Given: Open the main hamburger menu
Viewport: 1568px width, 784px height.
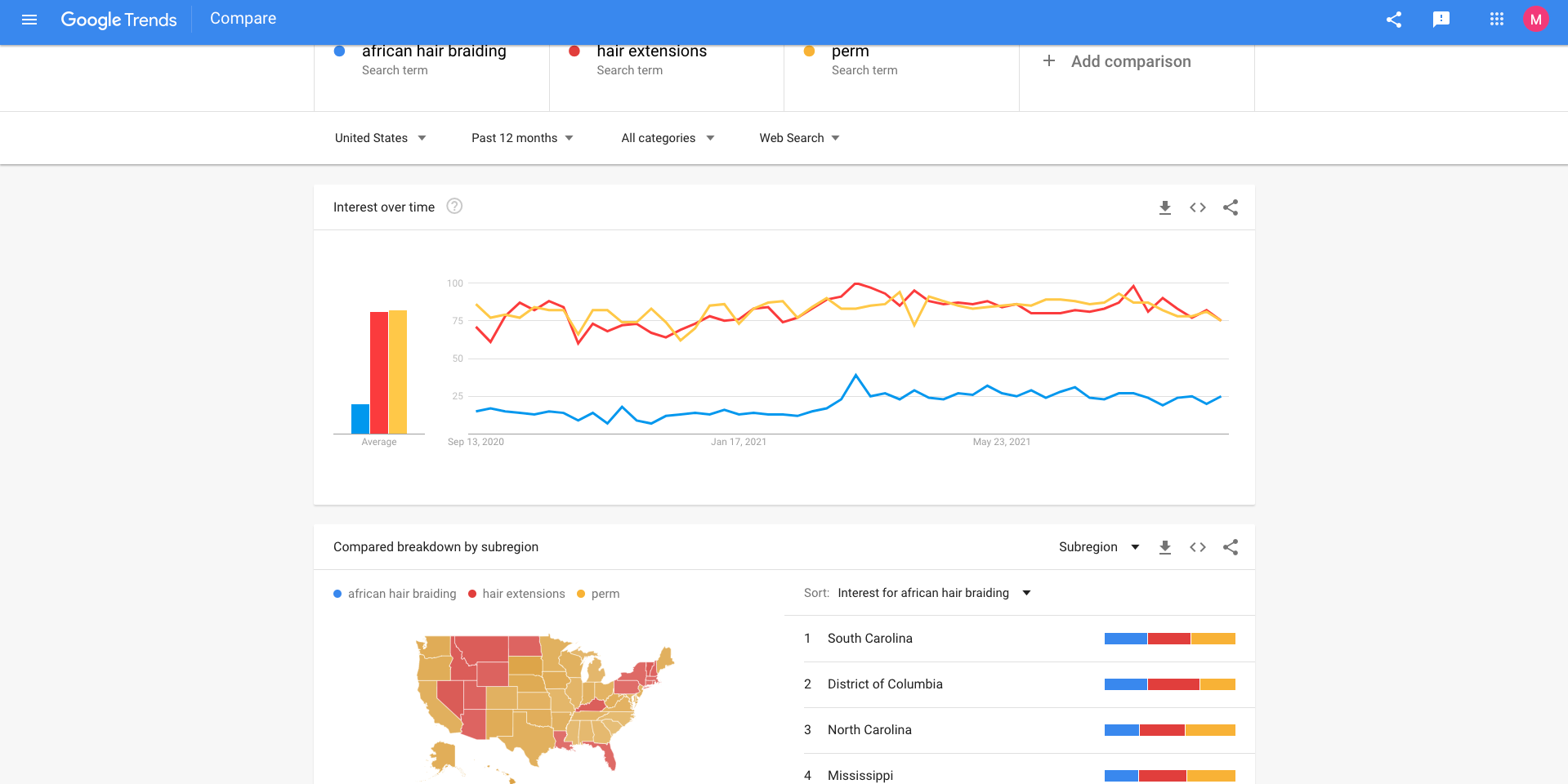Looking at the screenshot, I should [29, 20].
